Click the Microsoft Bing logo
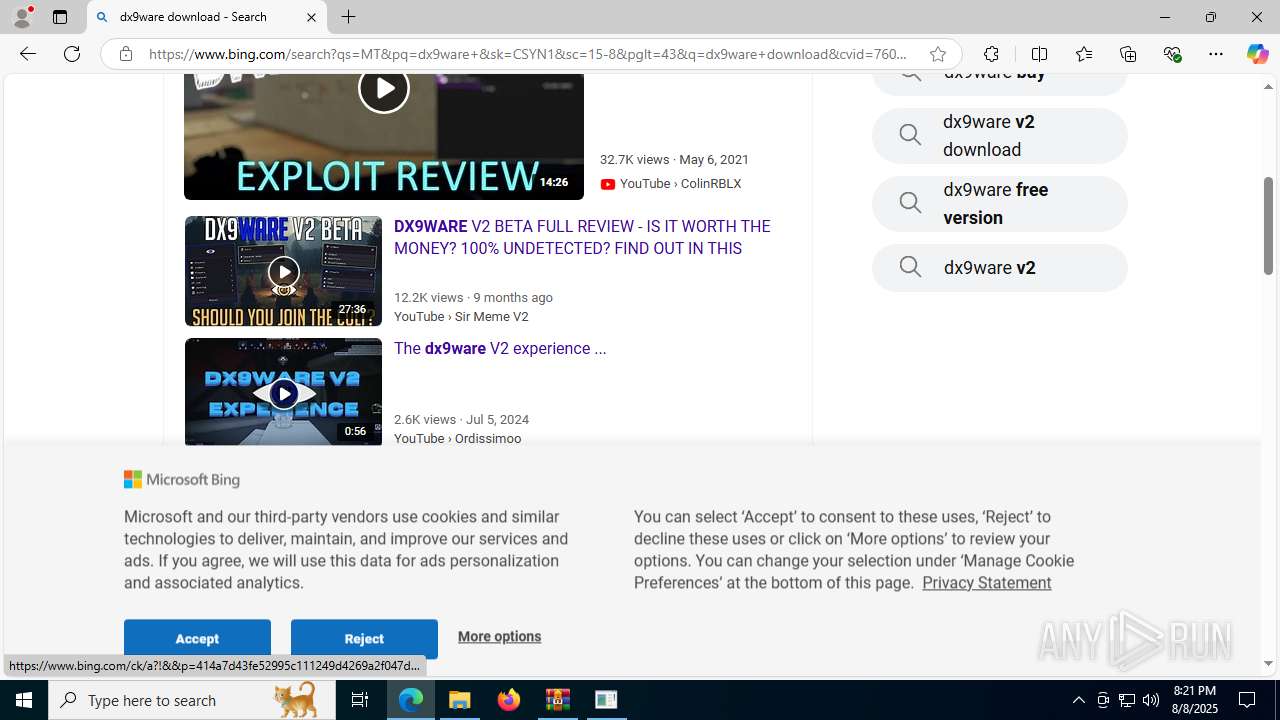Screen dimensions: 1280x720 (182, 480)
